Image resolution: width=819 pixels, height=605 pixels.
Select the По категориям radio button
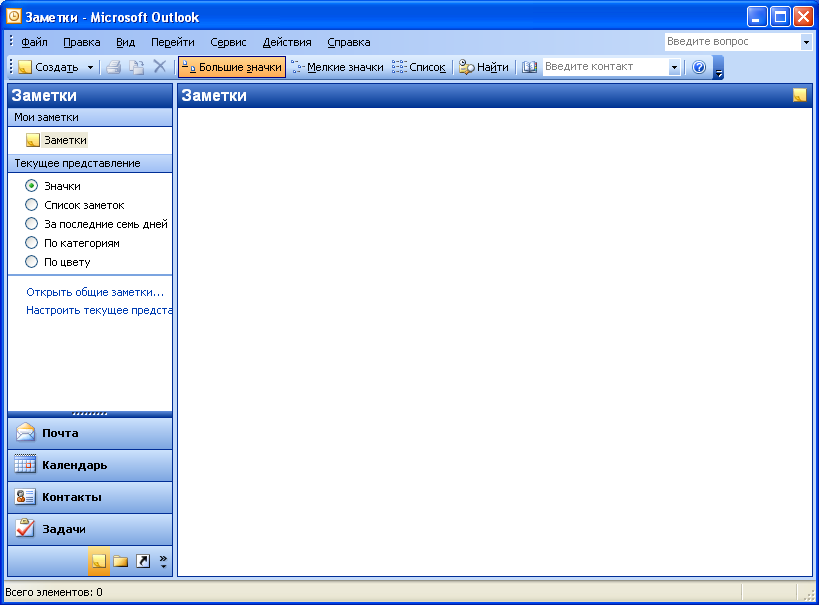pos(31,242)
